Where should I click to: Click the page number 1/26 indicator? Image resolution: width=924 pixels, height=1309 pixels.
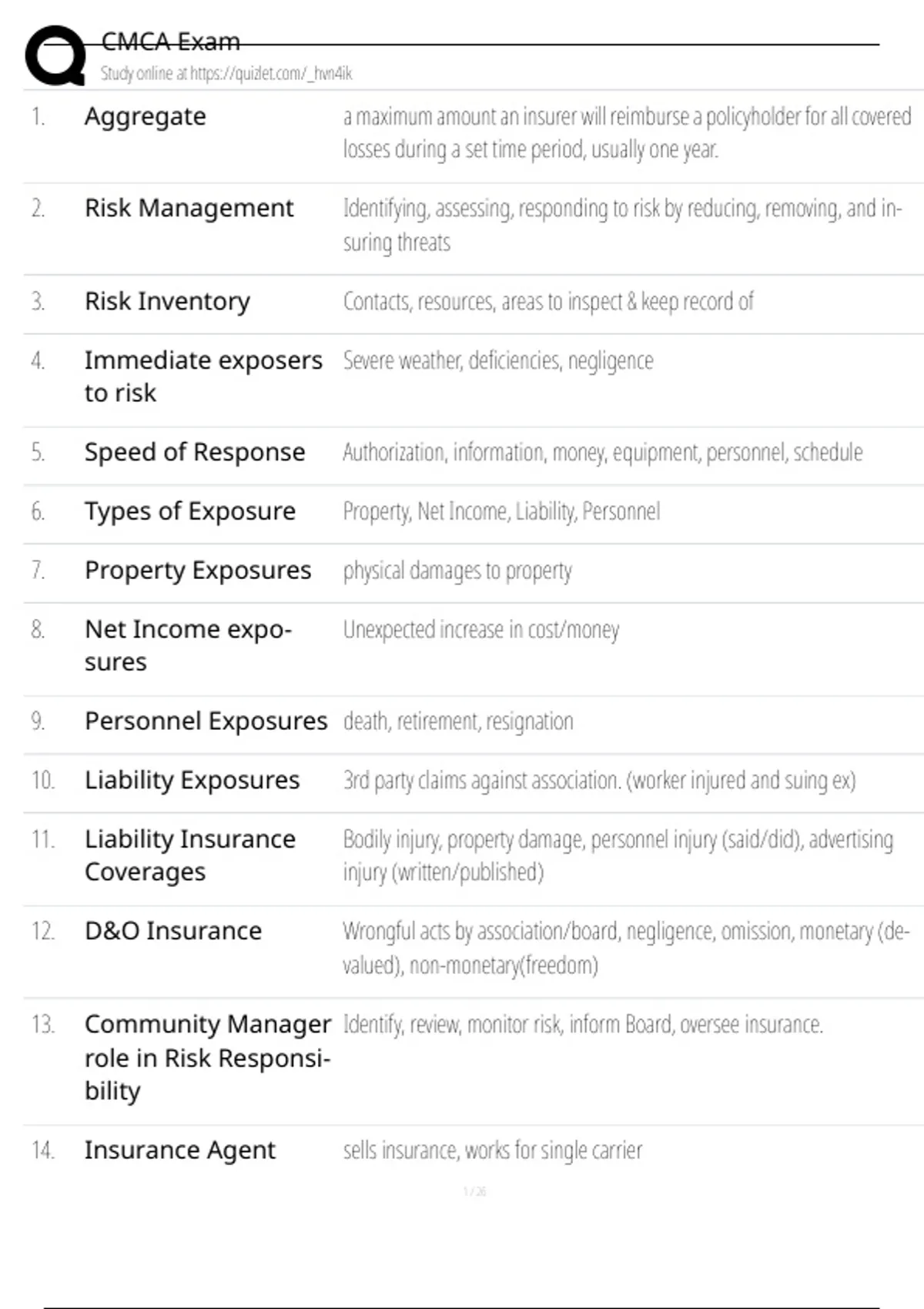[474, 1191]
